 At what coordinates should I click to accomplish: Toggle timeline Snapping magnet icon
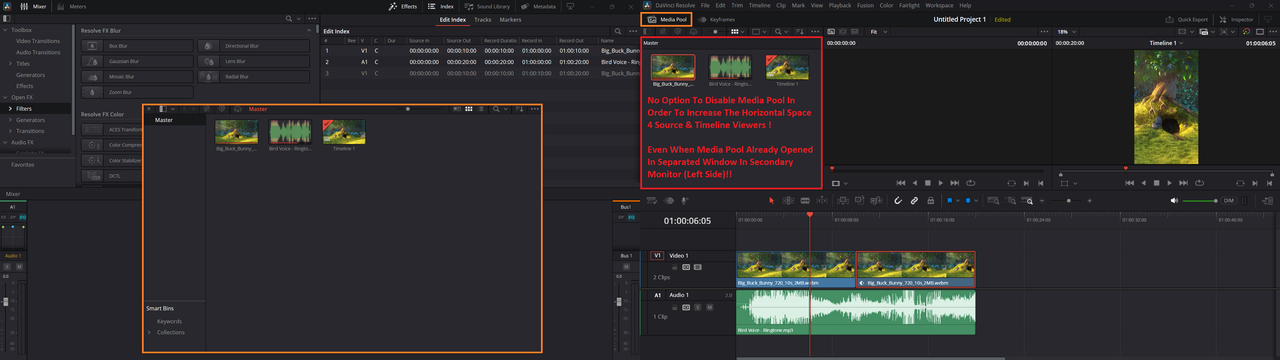(x=897, y=200)
